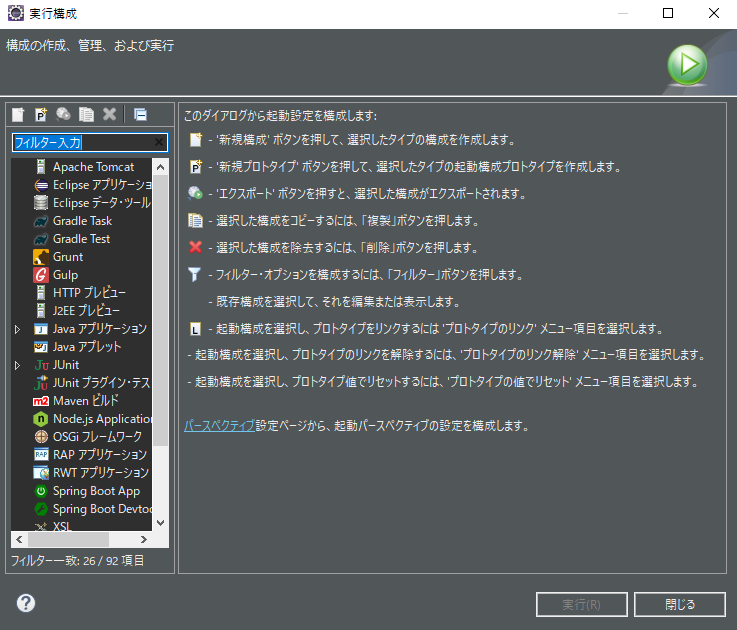Click the フィルター一致: 26 / 92 項目 status text
737x630 pixels.
[78, 560]
